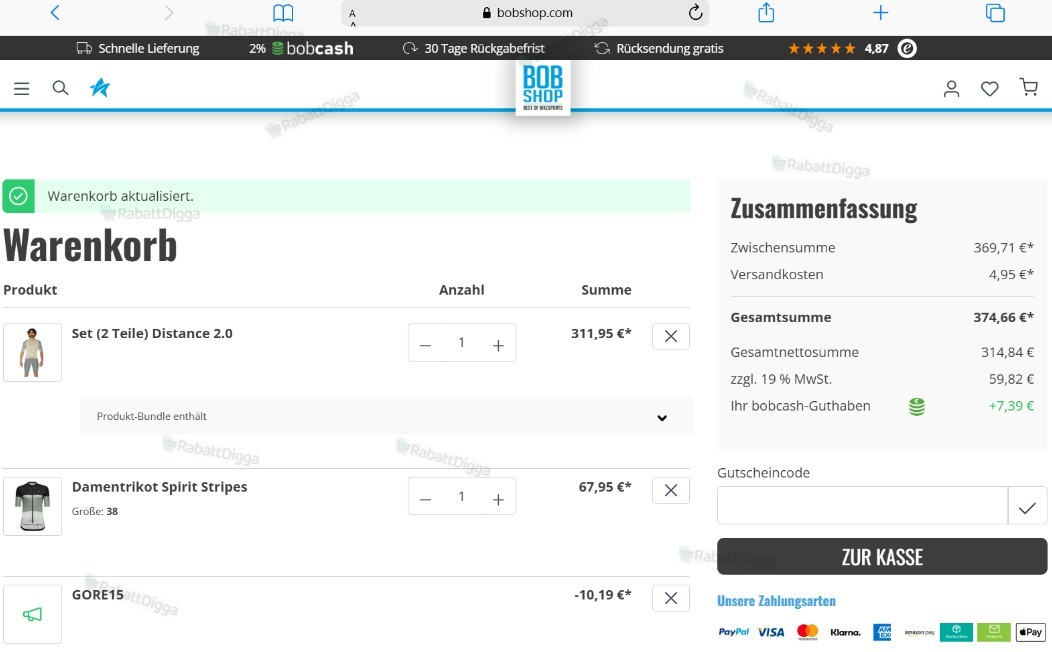
Task: Open the Safari tabs overview
Action: (x=995, y=13)
